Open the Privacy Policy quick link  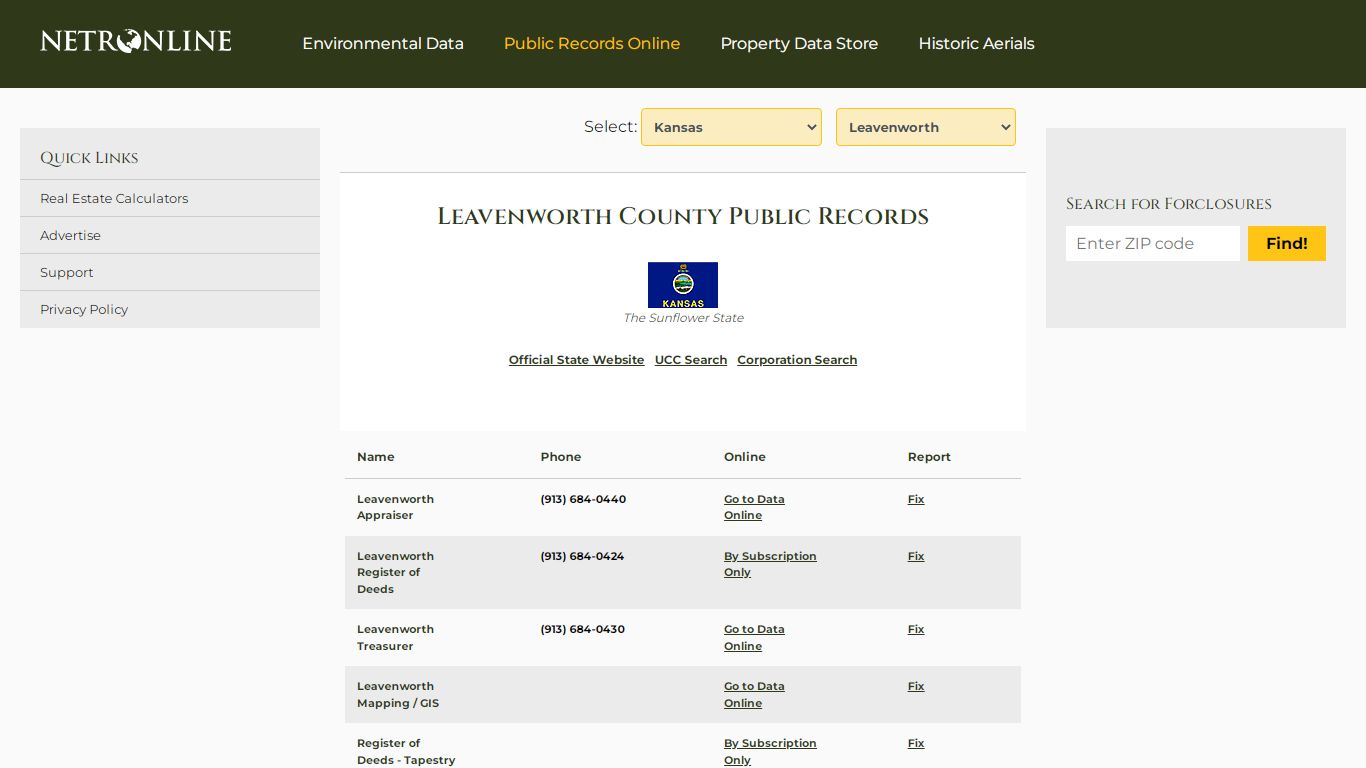pyautogui.click(x=84, y=309)
